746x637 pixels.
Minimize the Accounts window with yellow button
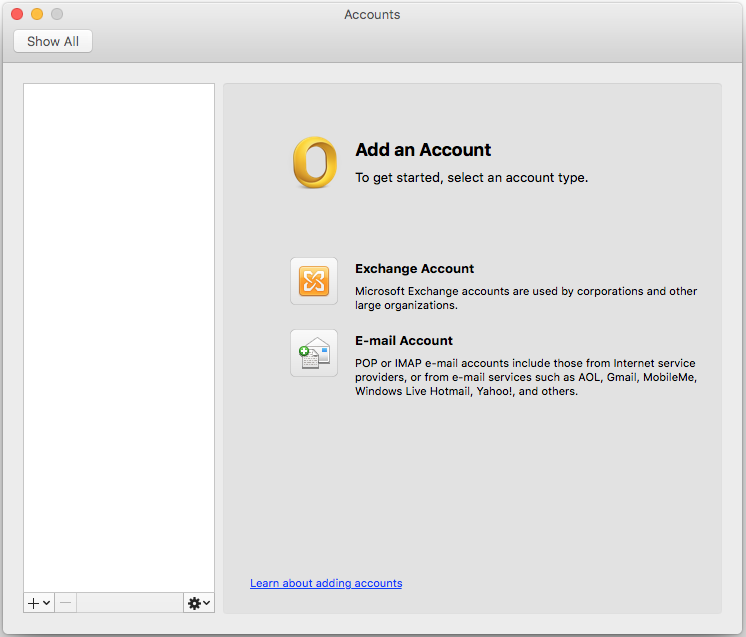click(37, 14)
